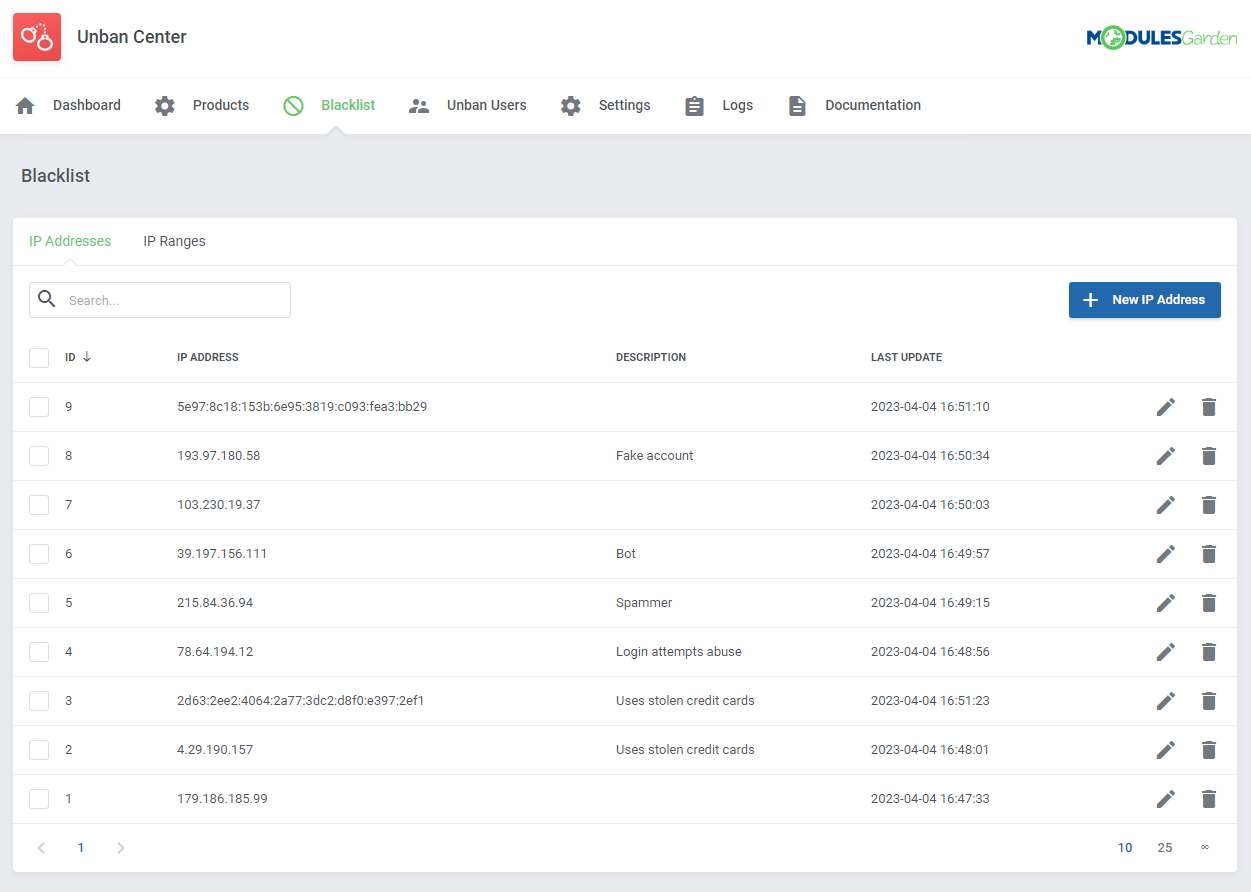Show unlimited entries with infinity option
Viewport: 1251px width, 892px height.
[x=1204, y=848]
